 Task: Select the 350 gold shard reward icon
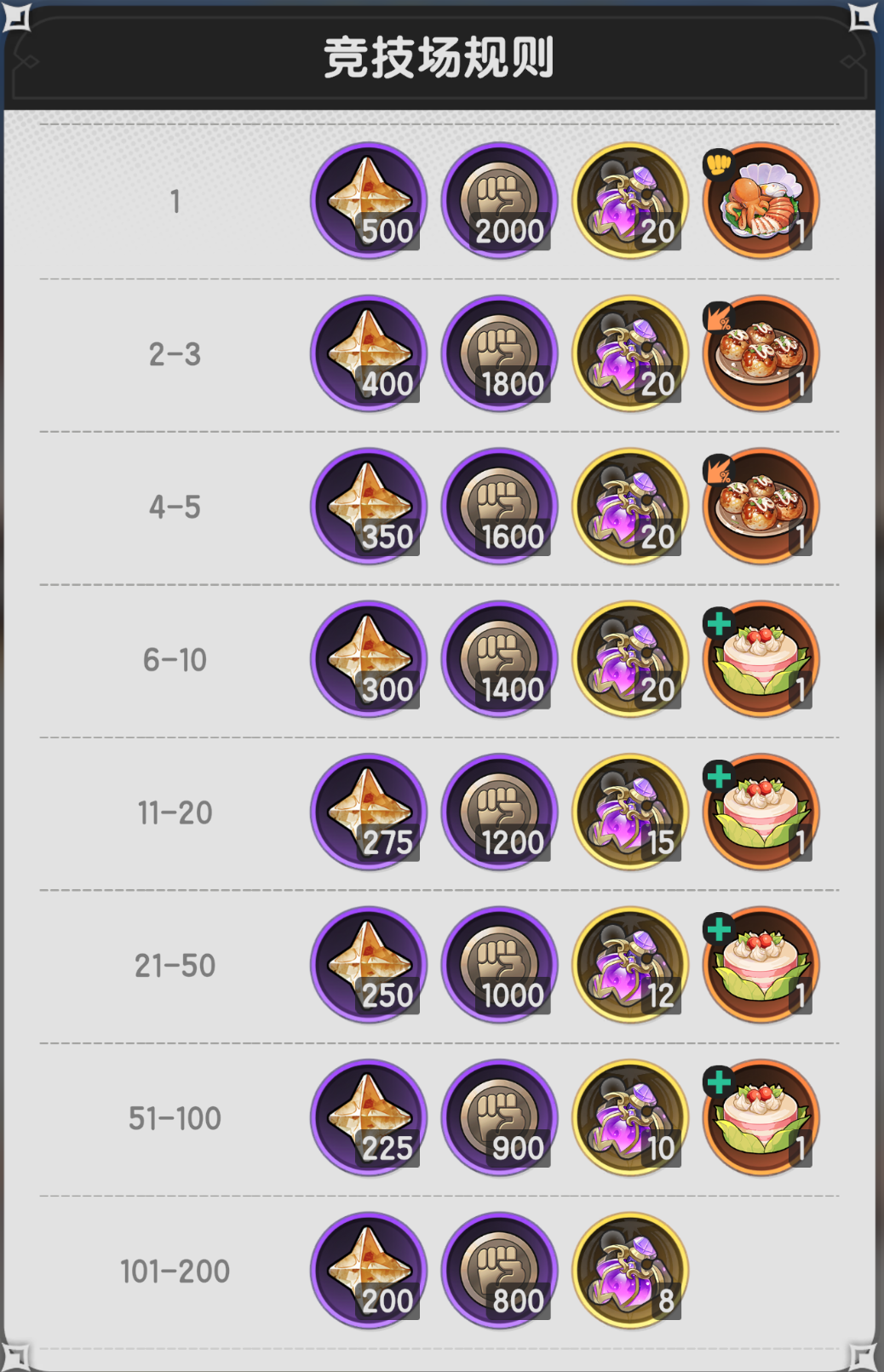pyautogui.click(x=369, y=507)
